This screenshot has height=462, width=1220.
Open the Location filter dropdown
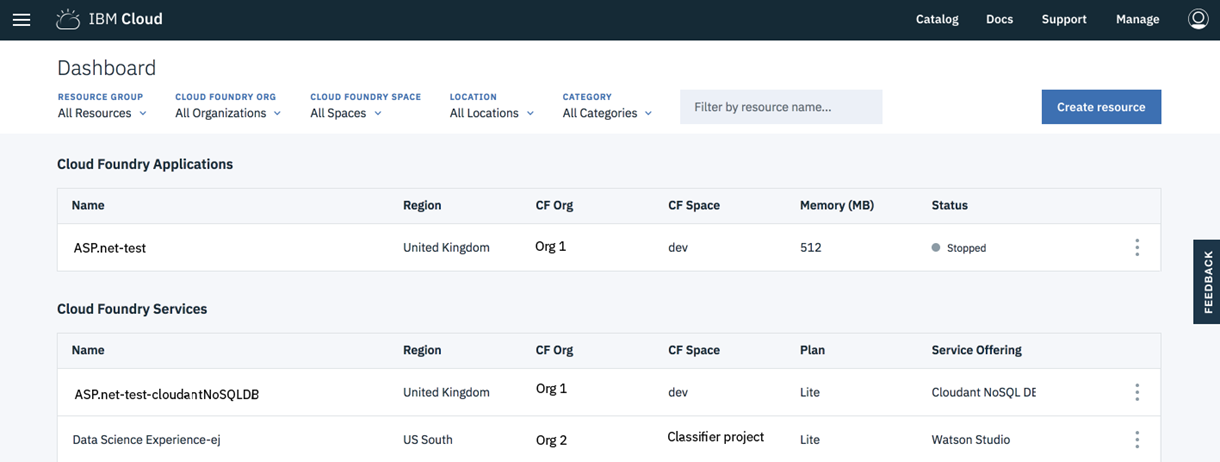[491, 113]
